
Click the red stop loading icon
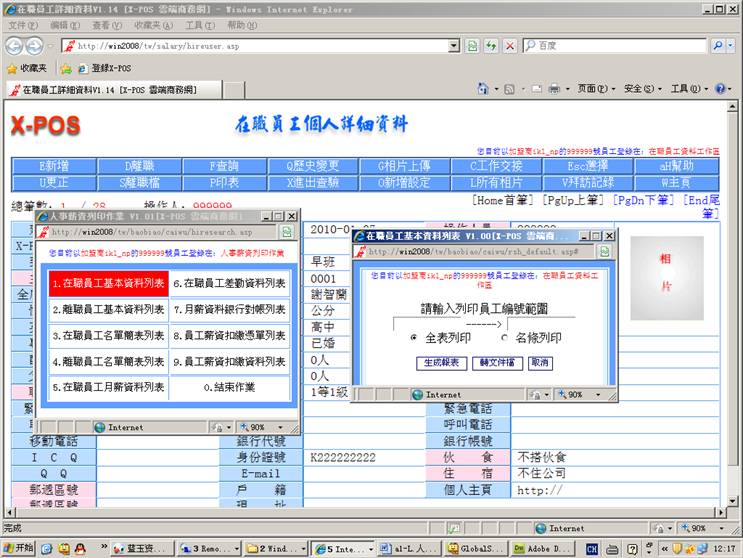[x=509, y=46]
